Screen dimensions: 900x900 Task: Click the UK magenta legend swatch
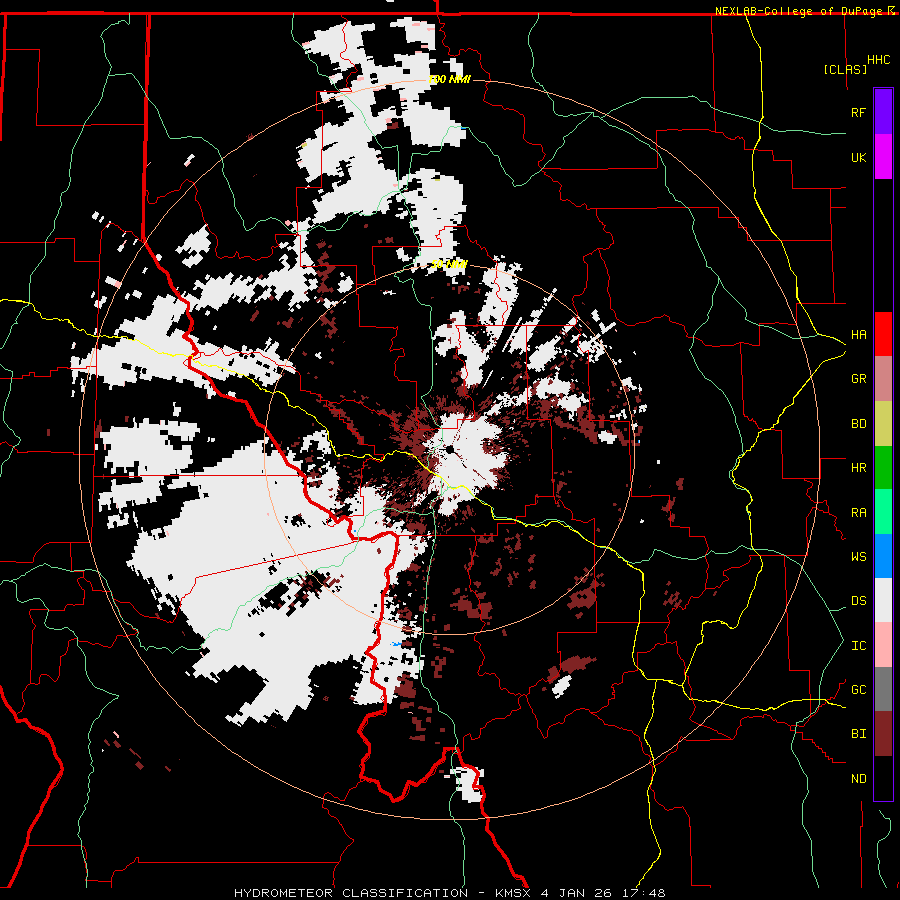[883, 157]
